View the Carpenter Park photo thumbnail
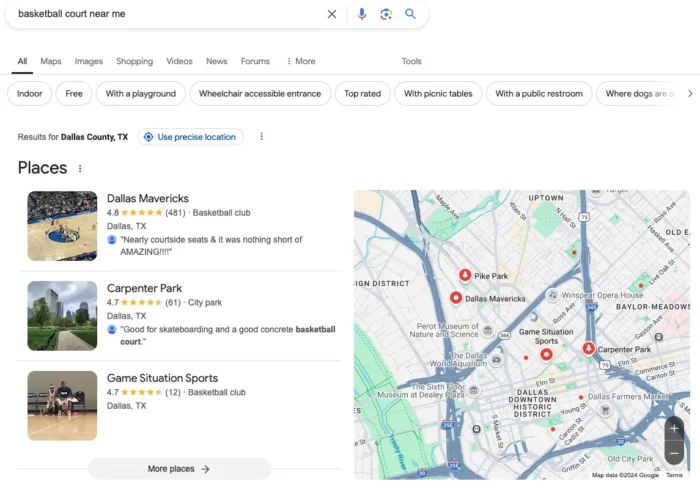Image resolution: width=700 pixels, height=490 pixels. click(x=62, y=316)
